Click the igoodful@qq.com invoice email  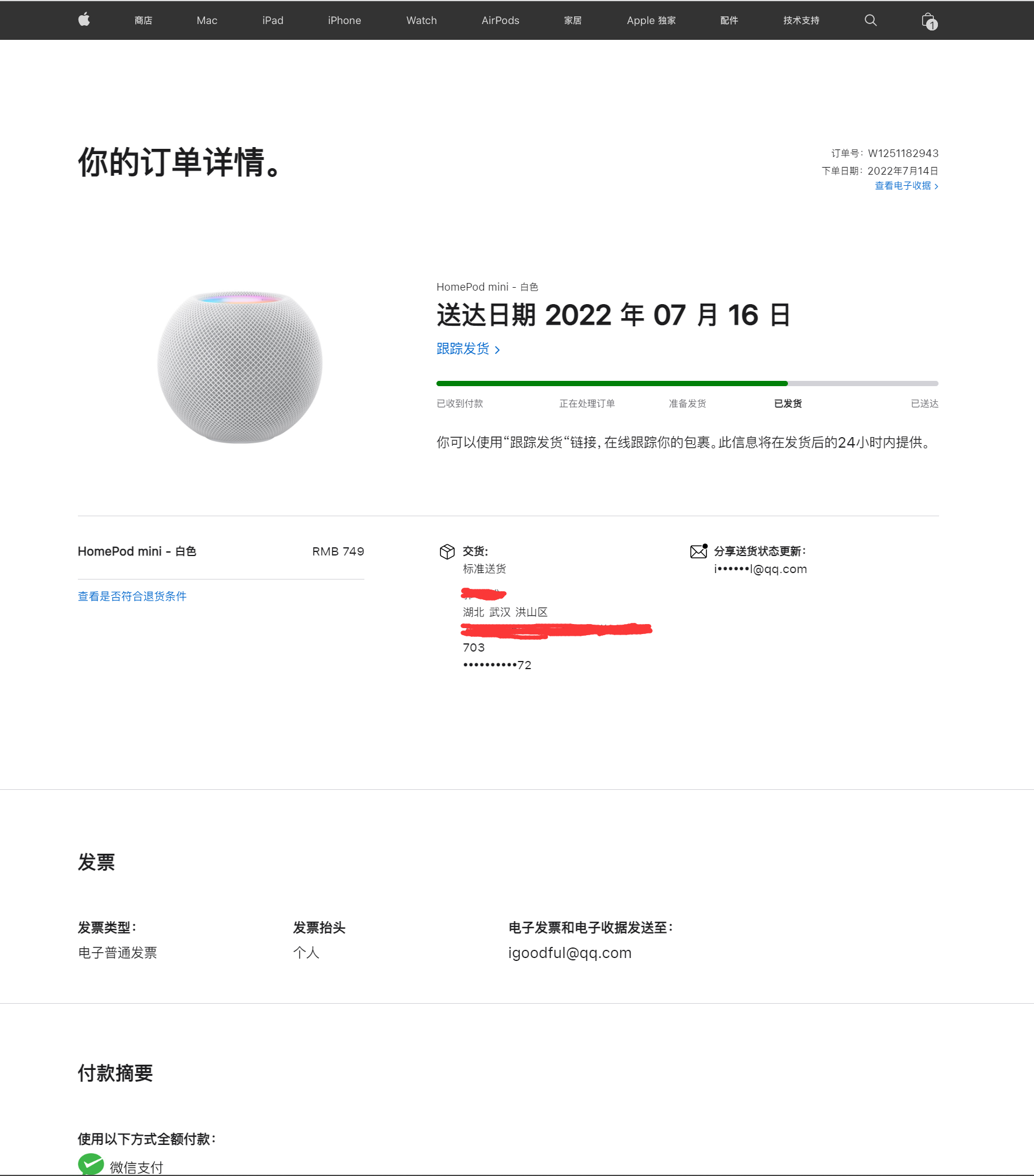[x=570, y=953]
